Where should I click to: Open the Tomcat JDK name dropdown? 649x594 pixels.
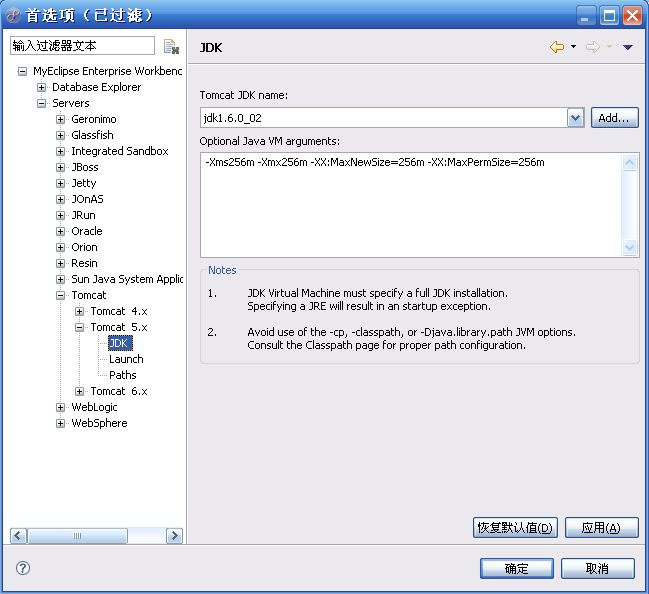click(x=575, y=118)
